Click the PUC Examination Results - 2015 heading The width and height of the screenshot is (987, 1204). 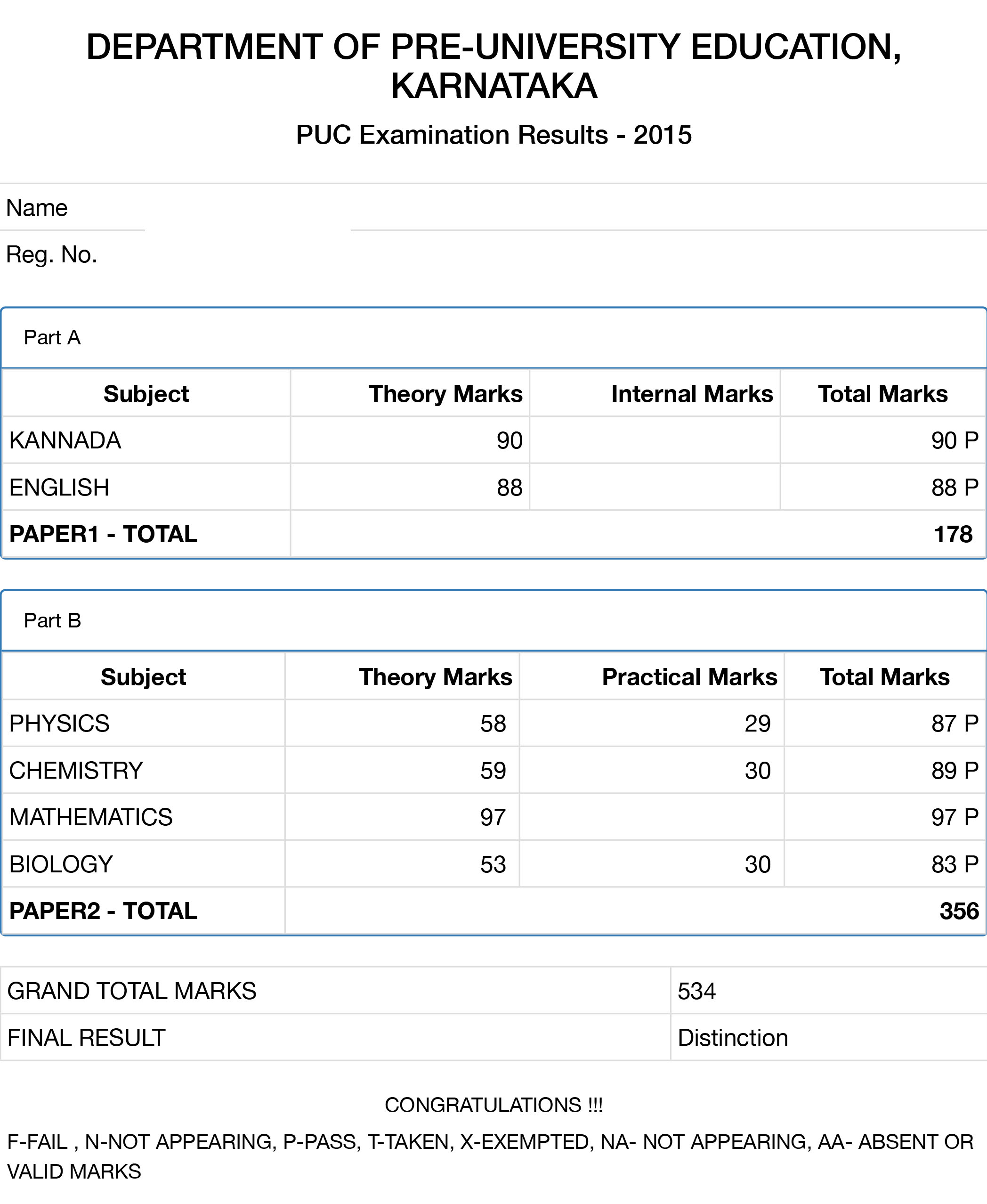493,135
